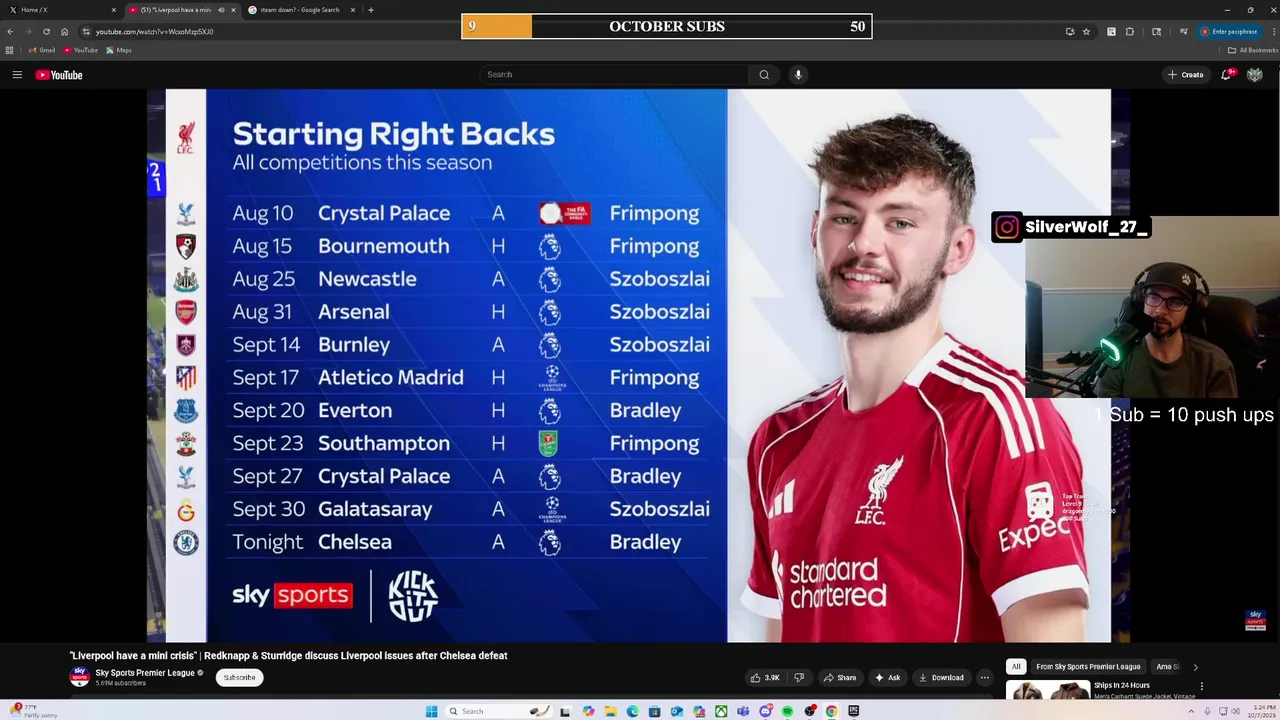Click the taskbar clock showing 1:24 PM
1280x720 pixels.
[1263, 711]
